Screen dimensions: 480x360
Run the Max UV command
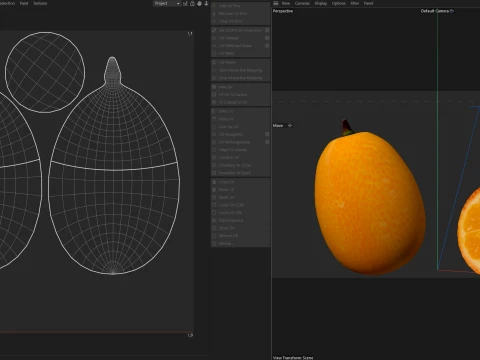tap(240, 87)
